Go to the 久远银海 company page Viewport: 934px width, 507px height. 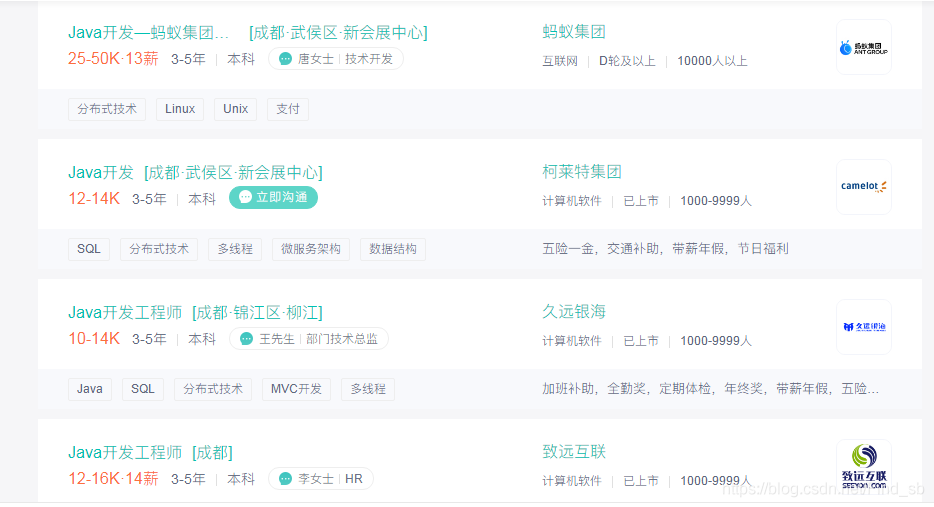click(574, 312)
